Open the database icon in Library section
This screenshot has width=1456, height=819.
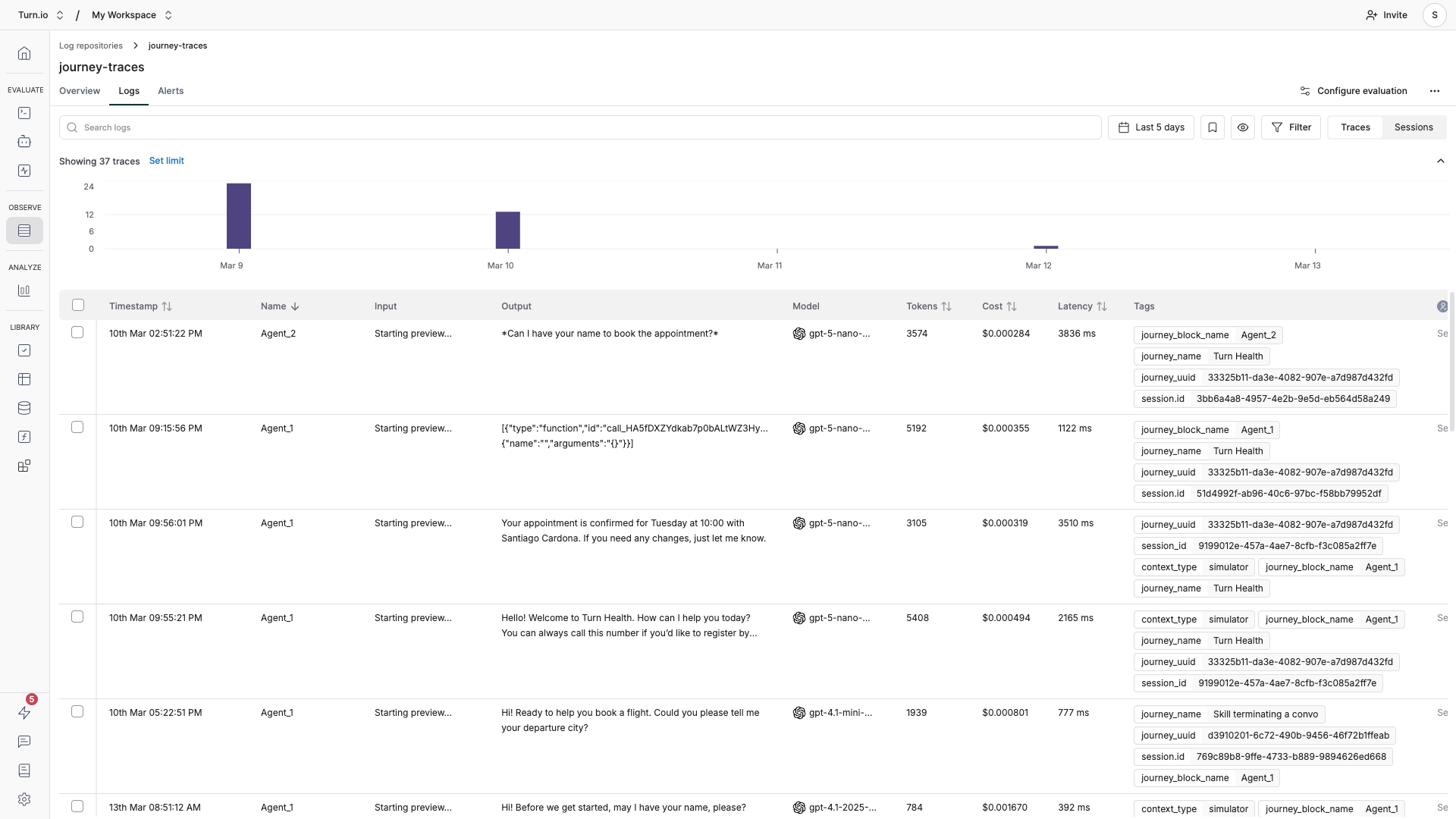pos(24,408)
